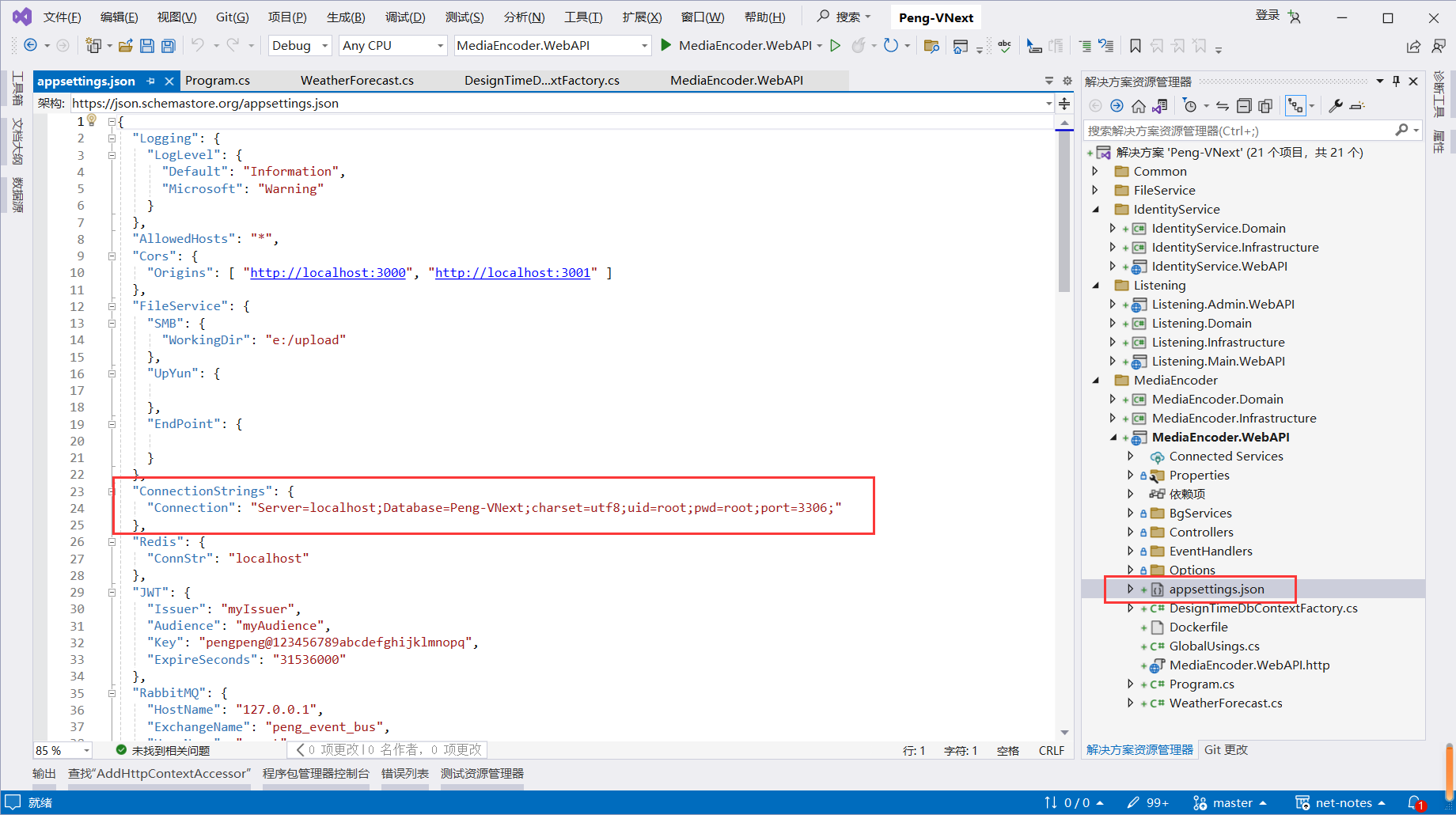Open the http://localhost:3000 link
This screenshot has width=1456, height=815.
tap(328, 273)
